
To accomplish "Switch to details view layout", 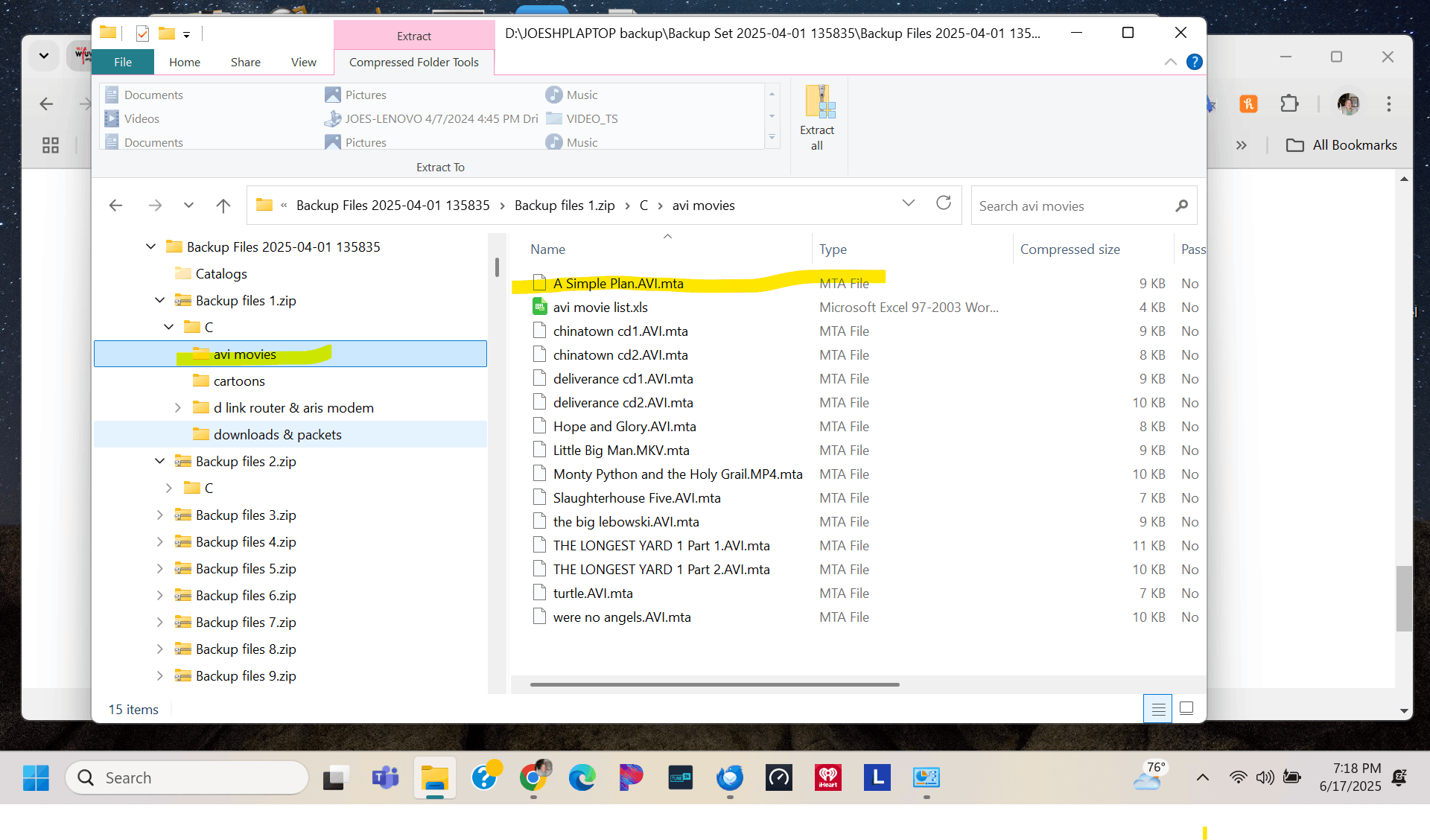I will (1157, 709).
